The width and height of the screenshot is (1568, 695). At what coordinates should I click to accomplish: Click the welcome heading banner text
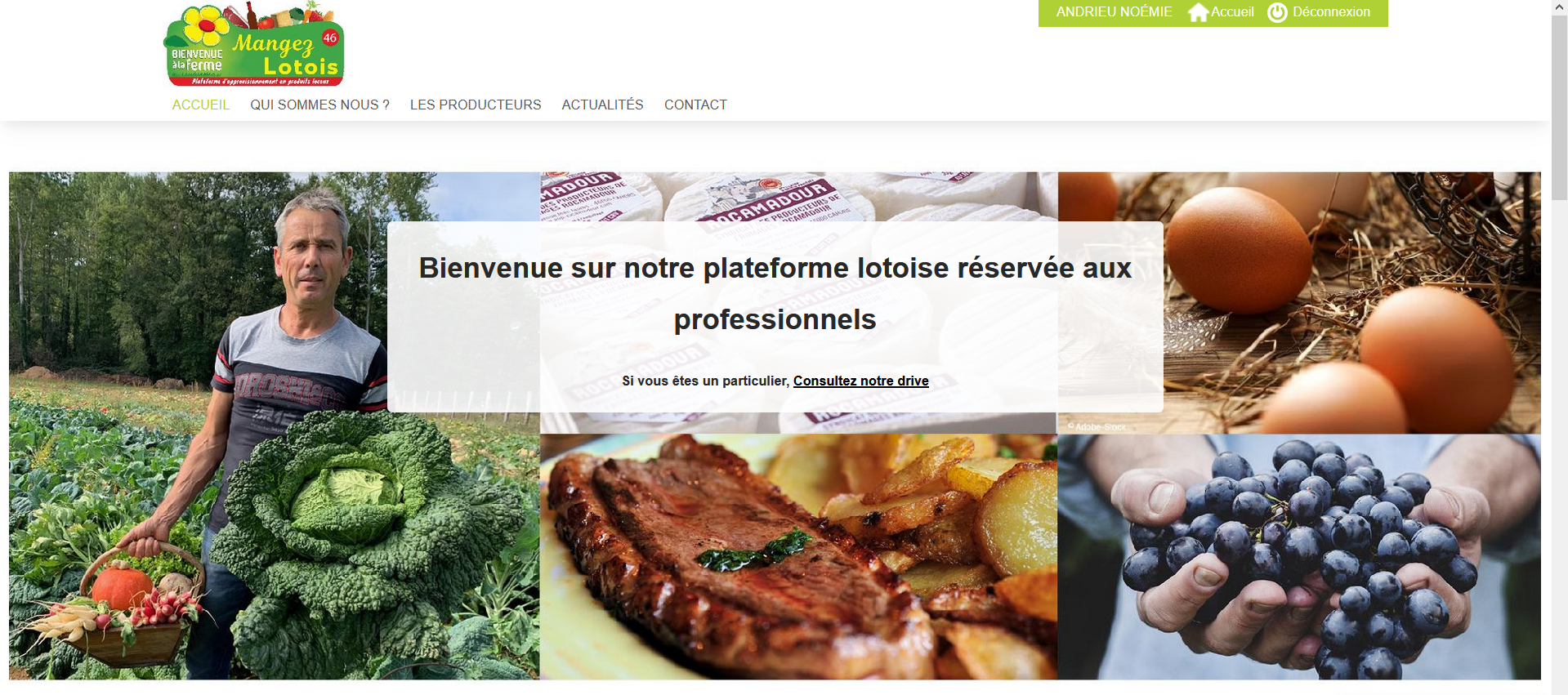775,293
